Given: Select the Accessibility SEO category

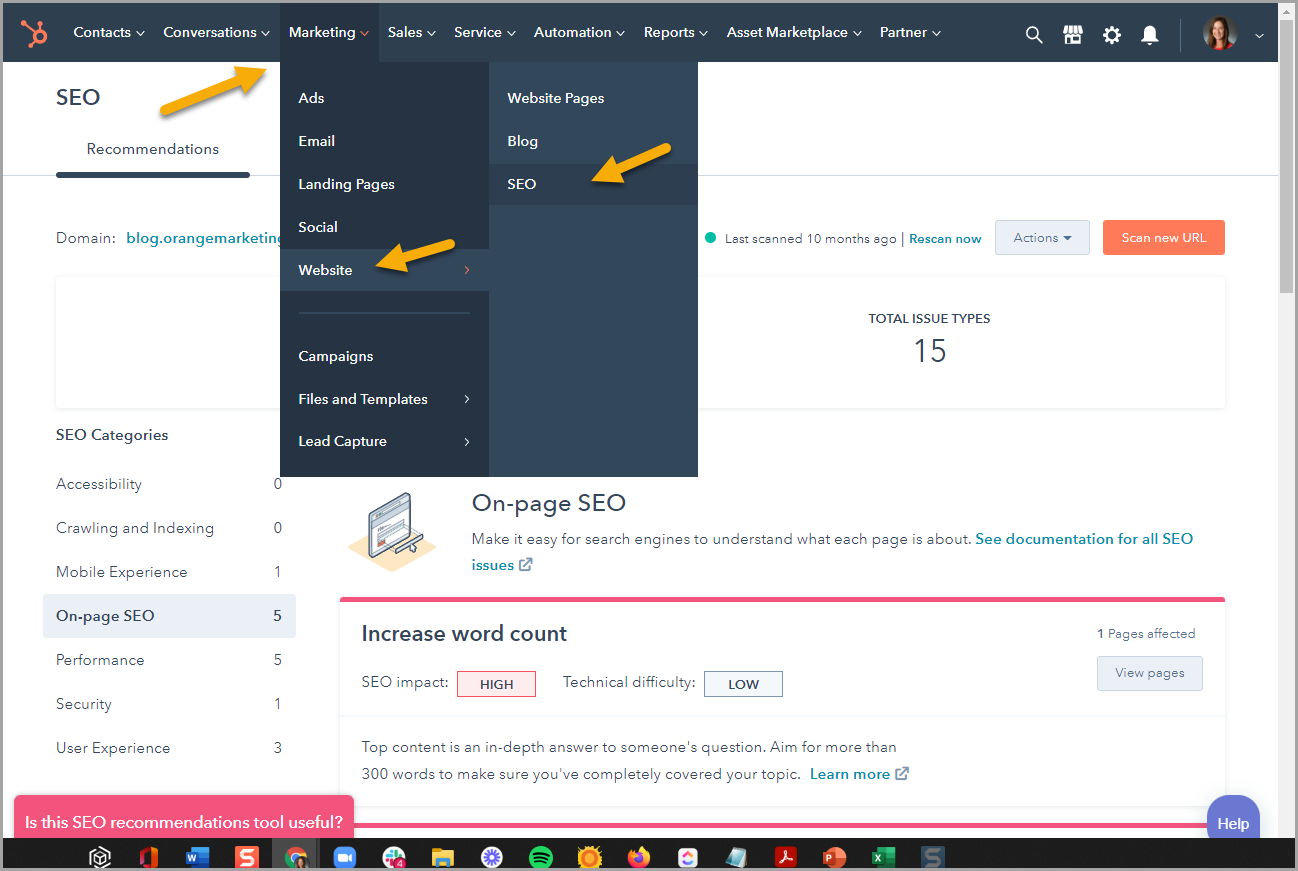Looking at the screenshot, I should (169, 484).
